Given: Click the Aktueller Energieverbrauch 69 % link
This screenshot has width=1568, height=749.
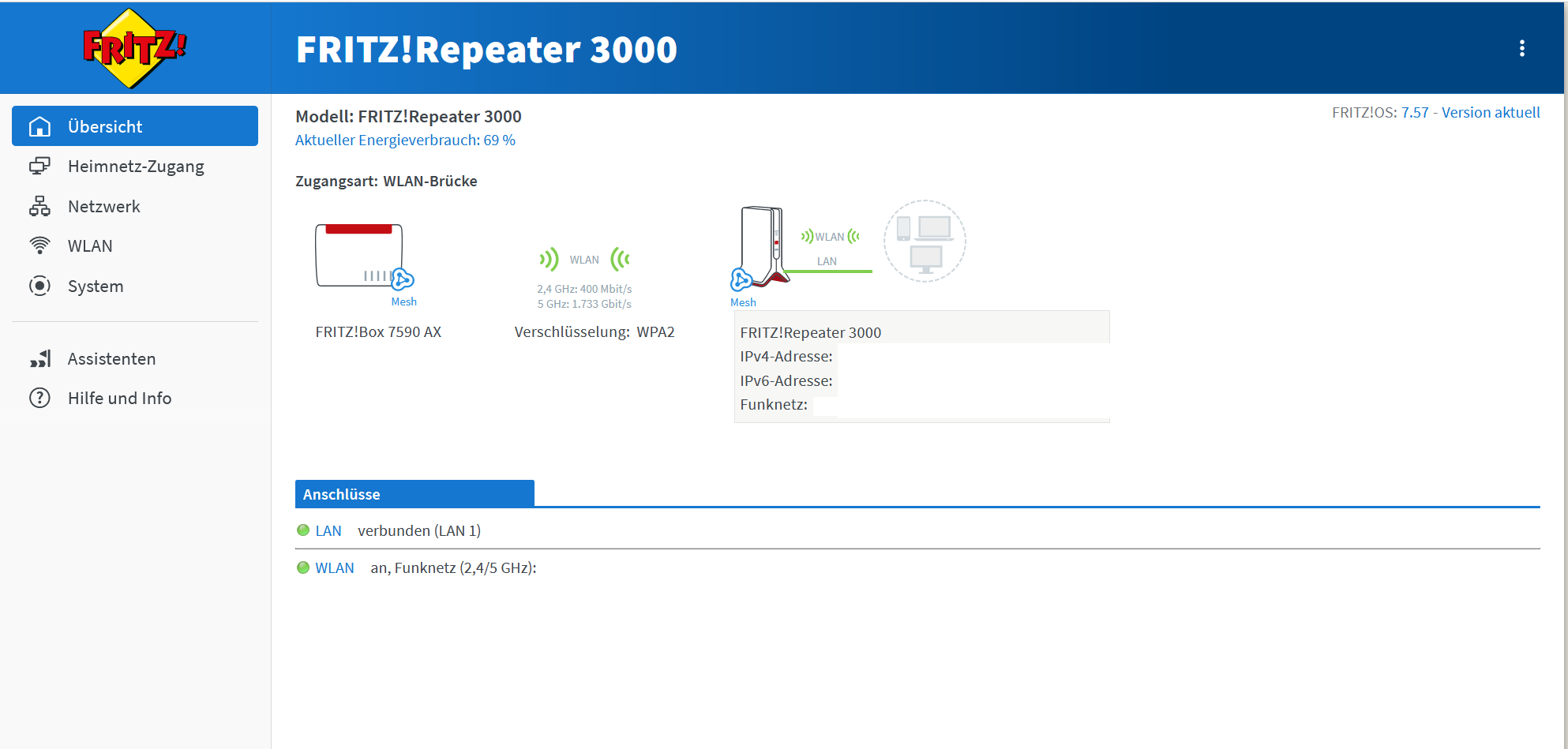Looking at the screenshot, I should tap(405, 140).
